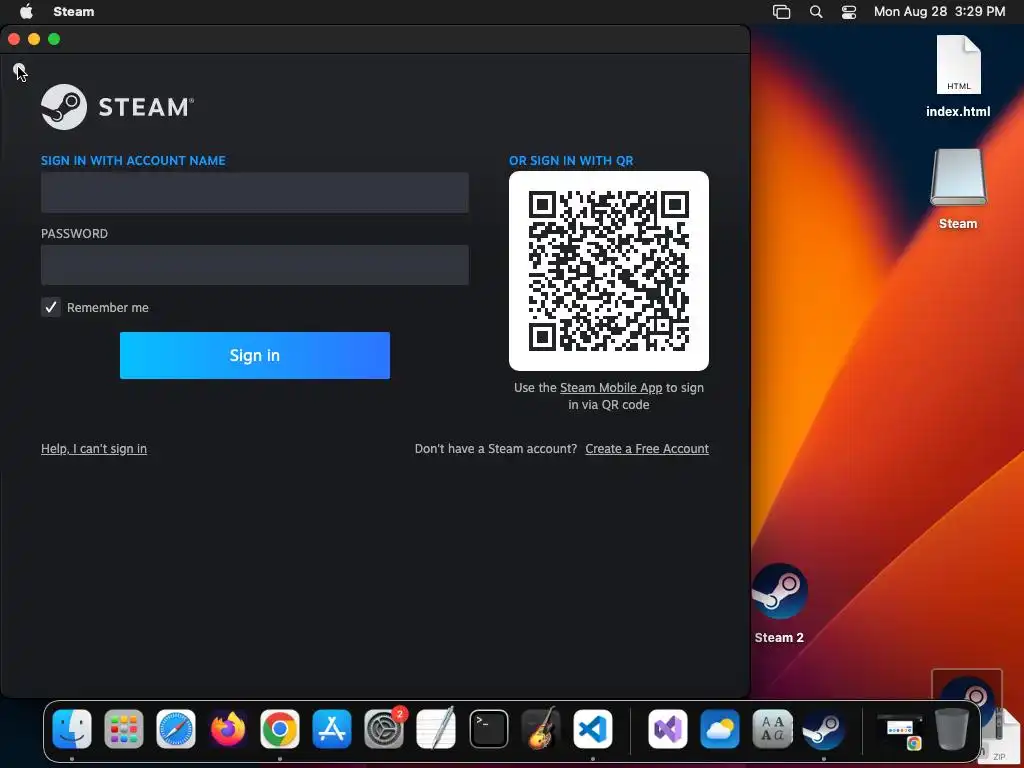
Task: Open Control Center in menu bar
Action: (x=848, y=12)
